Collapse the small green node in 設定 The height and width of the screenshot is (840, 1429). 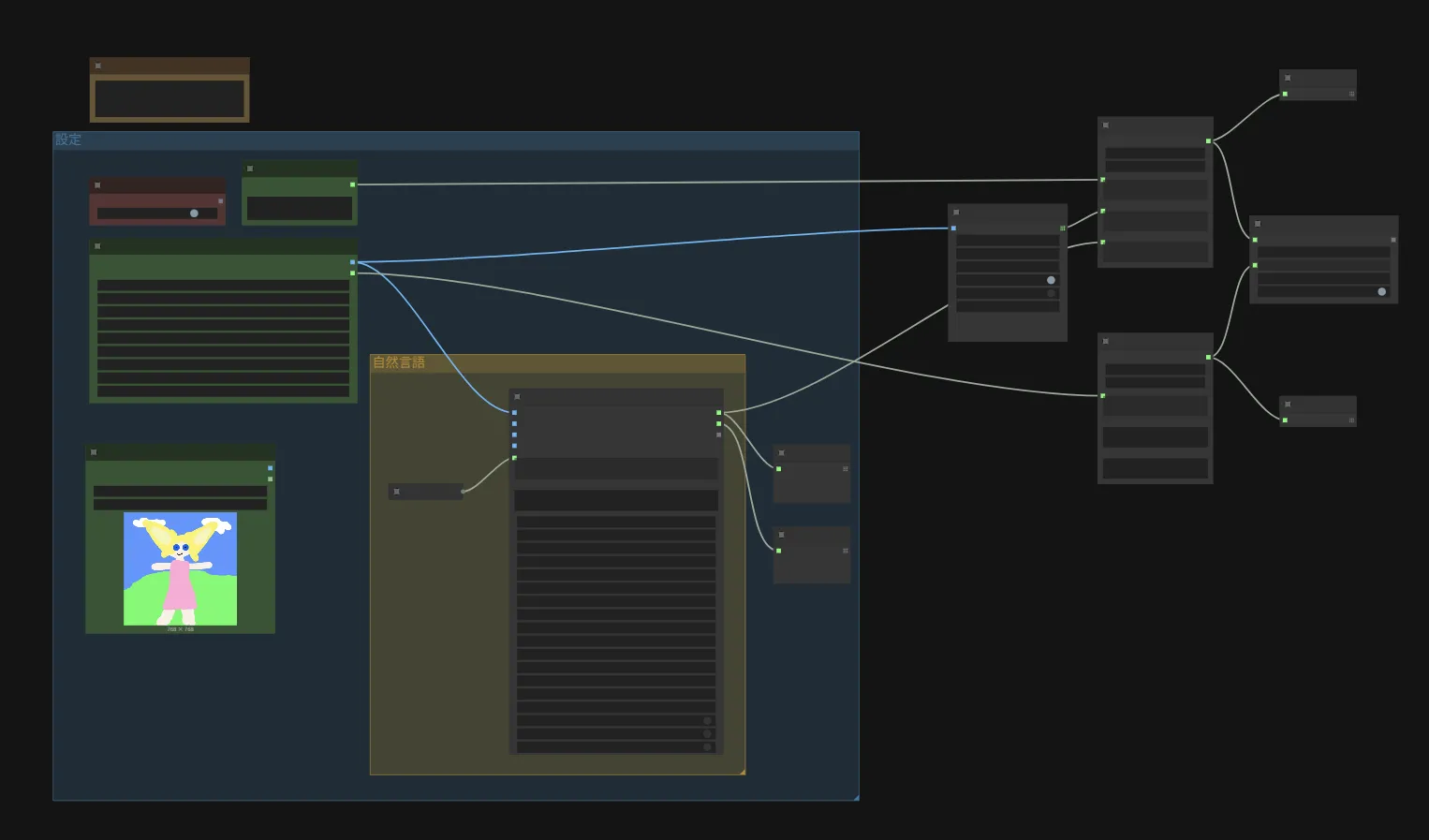[x=250, y=169]
